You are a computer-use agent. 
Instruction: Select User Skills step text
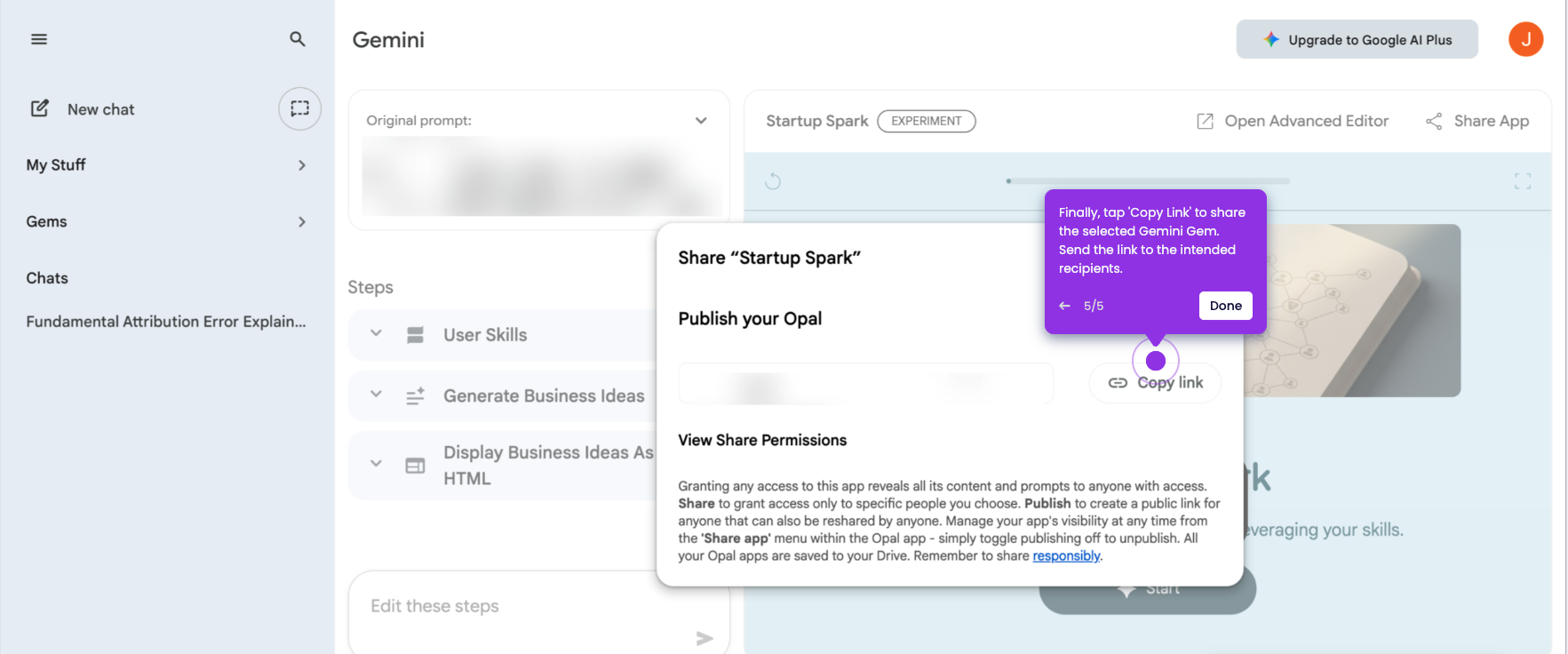point(485,335)
